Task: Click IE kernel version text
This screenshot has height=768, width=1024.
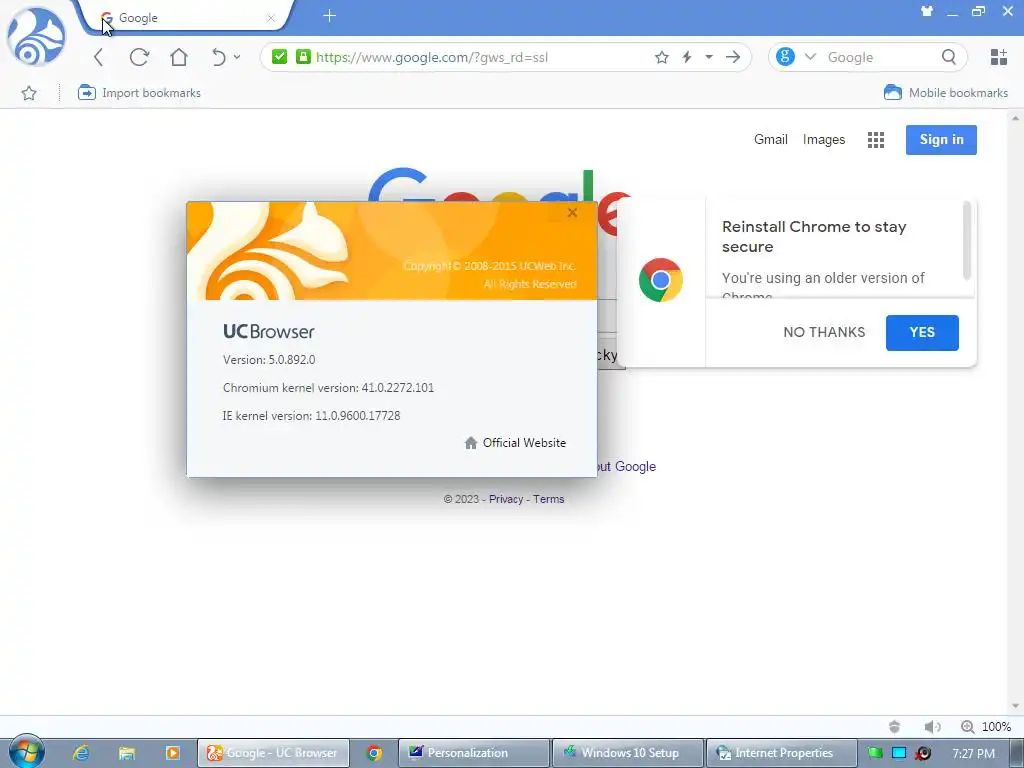Action: 312,416
